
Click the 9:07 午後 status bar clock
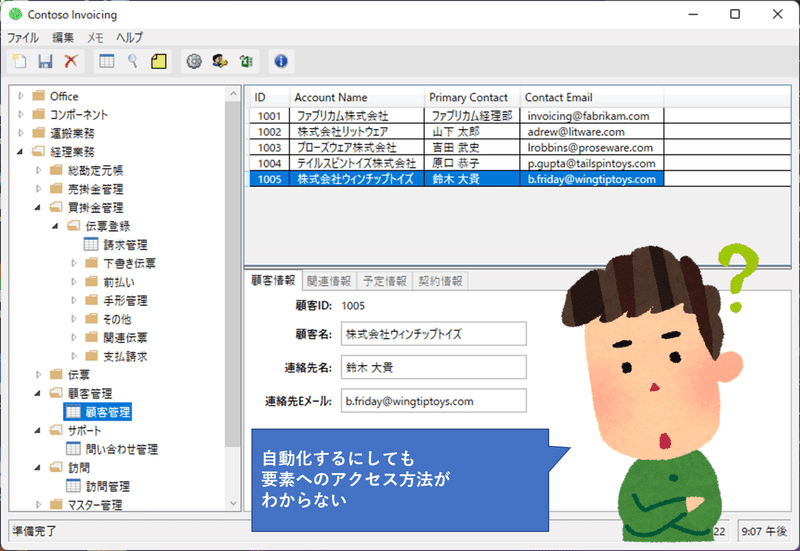tap(764, 532)
